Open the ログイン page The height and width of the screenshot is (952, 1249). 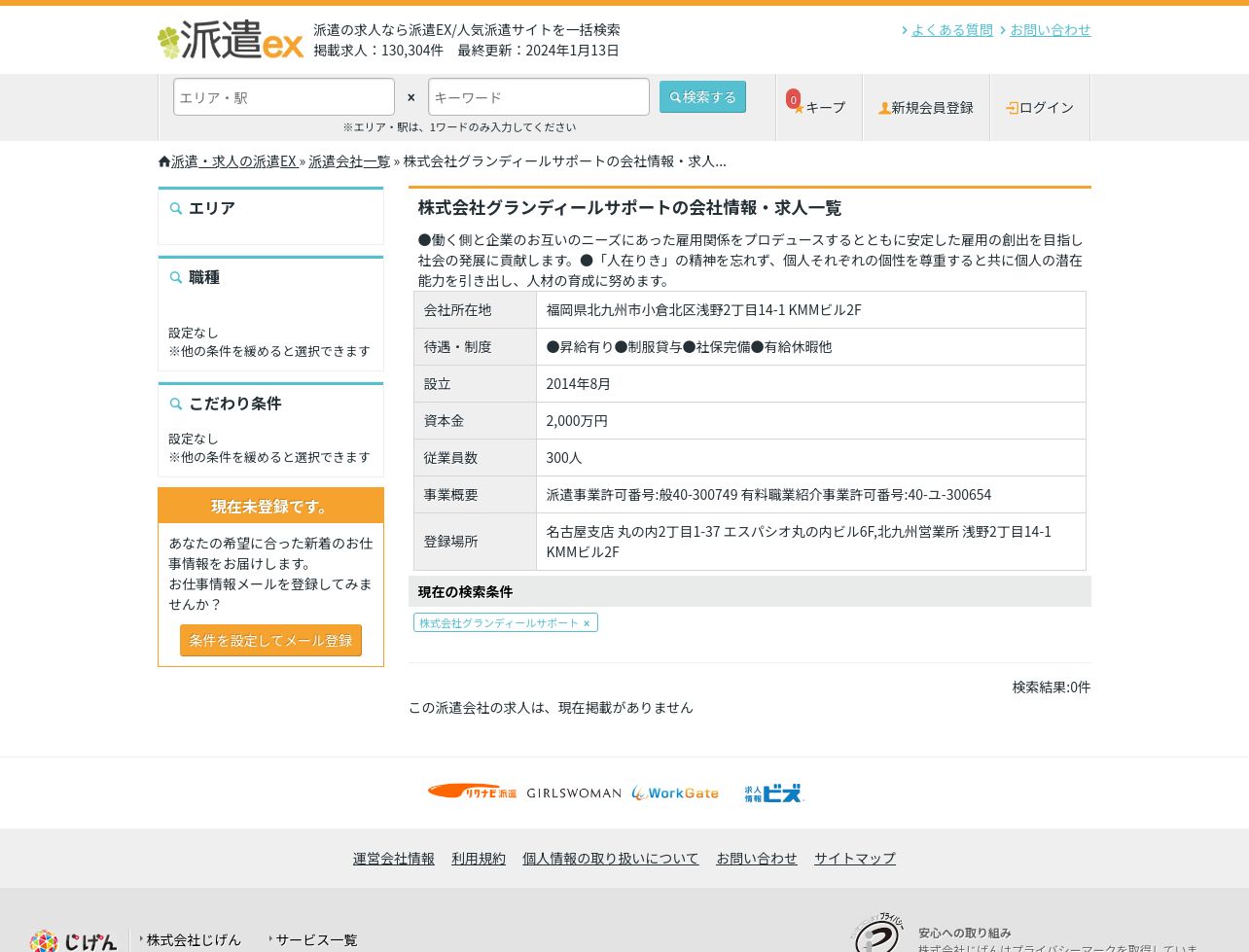click(x=1040, y=108)
